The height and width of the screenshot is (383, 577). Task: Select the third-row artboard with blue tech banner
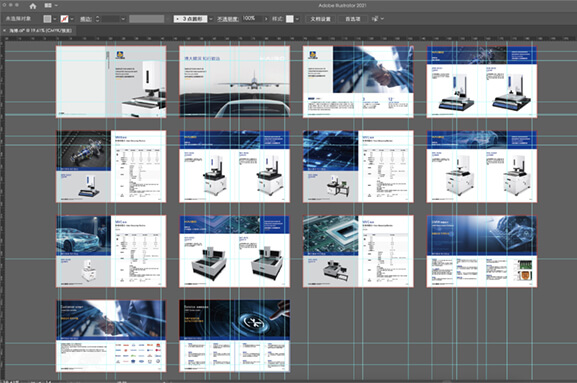tap(482, 251)
